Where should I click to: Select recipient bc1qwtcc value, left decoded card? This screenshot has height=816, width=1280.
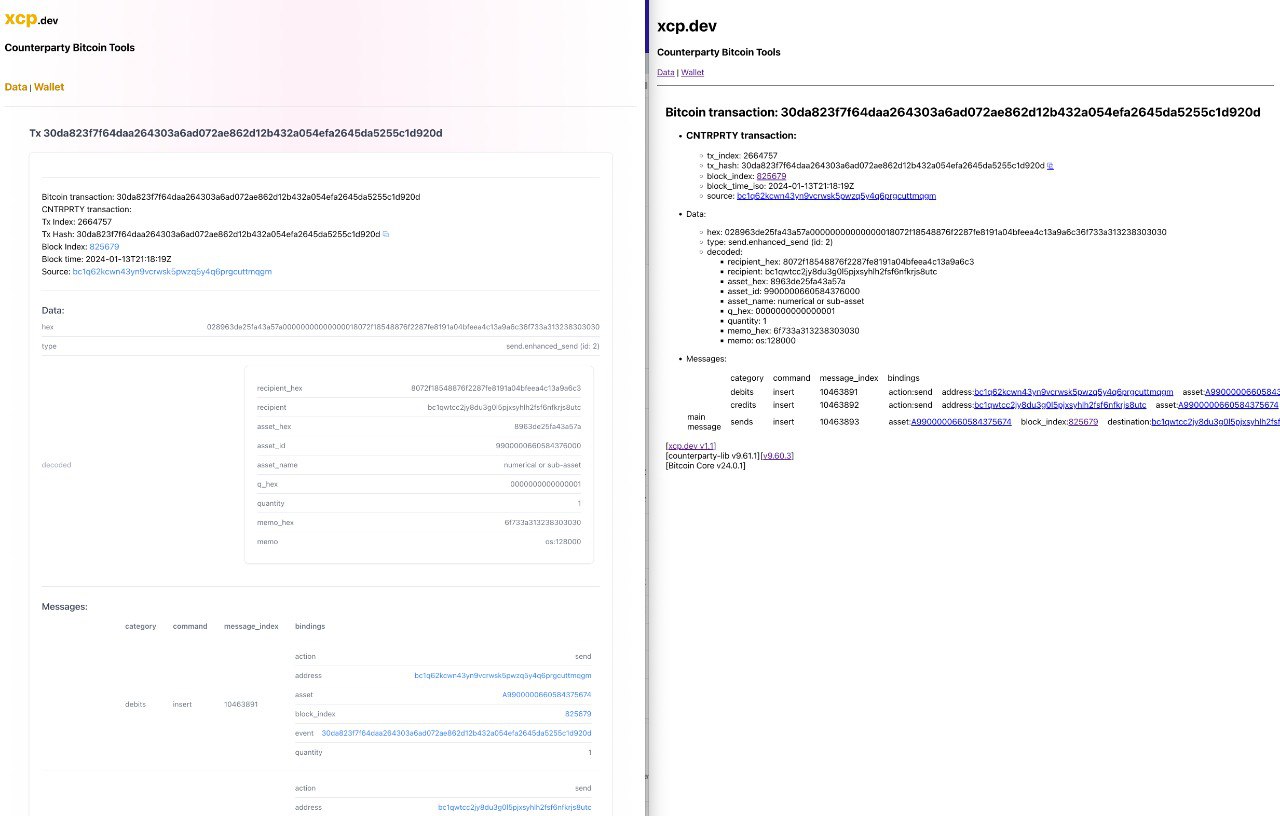(504, 407)
